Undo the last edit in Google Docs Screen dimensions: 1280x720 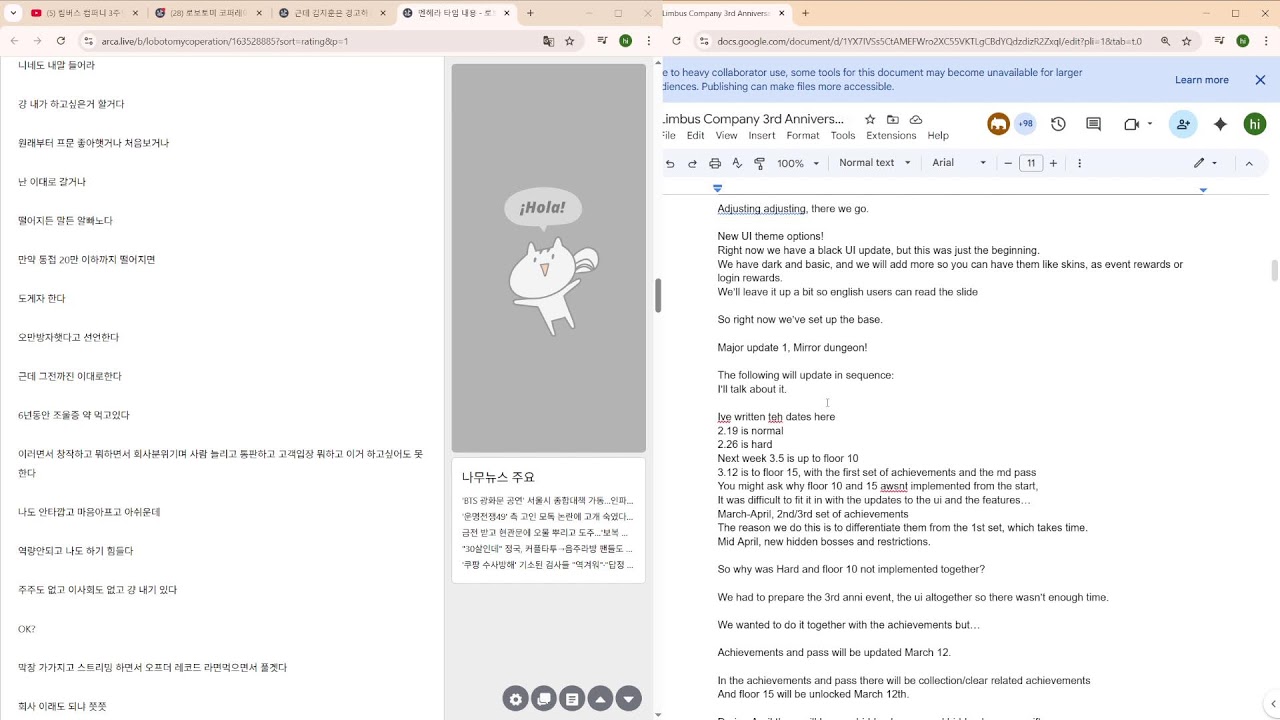[x=670, y=163]
